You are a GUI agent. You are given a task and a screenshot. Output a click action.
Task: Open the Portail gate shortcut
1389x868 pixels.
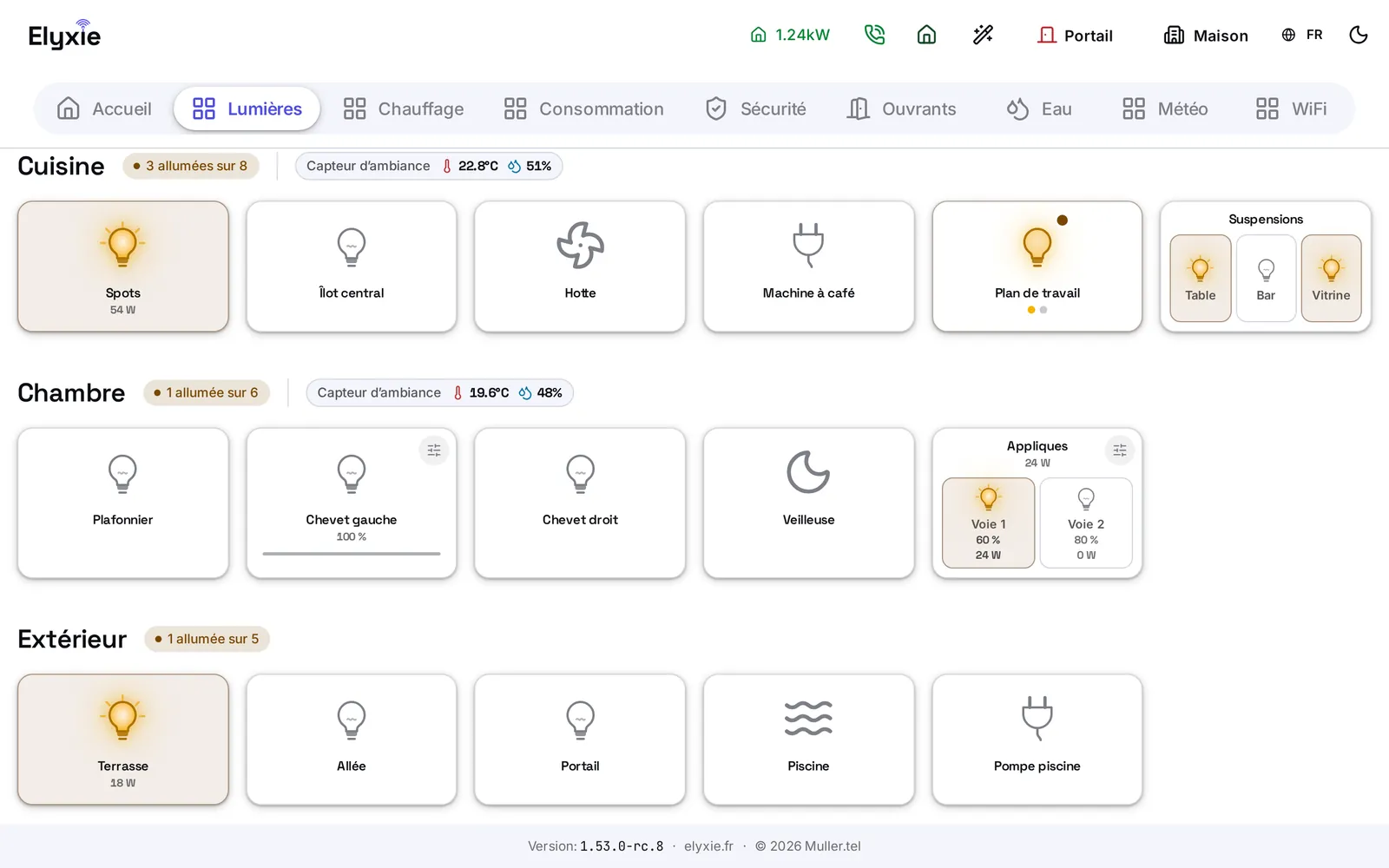[x=1076, y=36]
